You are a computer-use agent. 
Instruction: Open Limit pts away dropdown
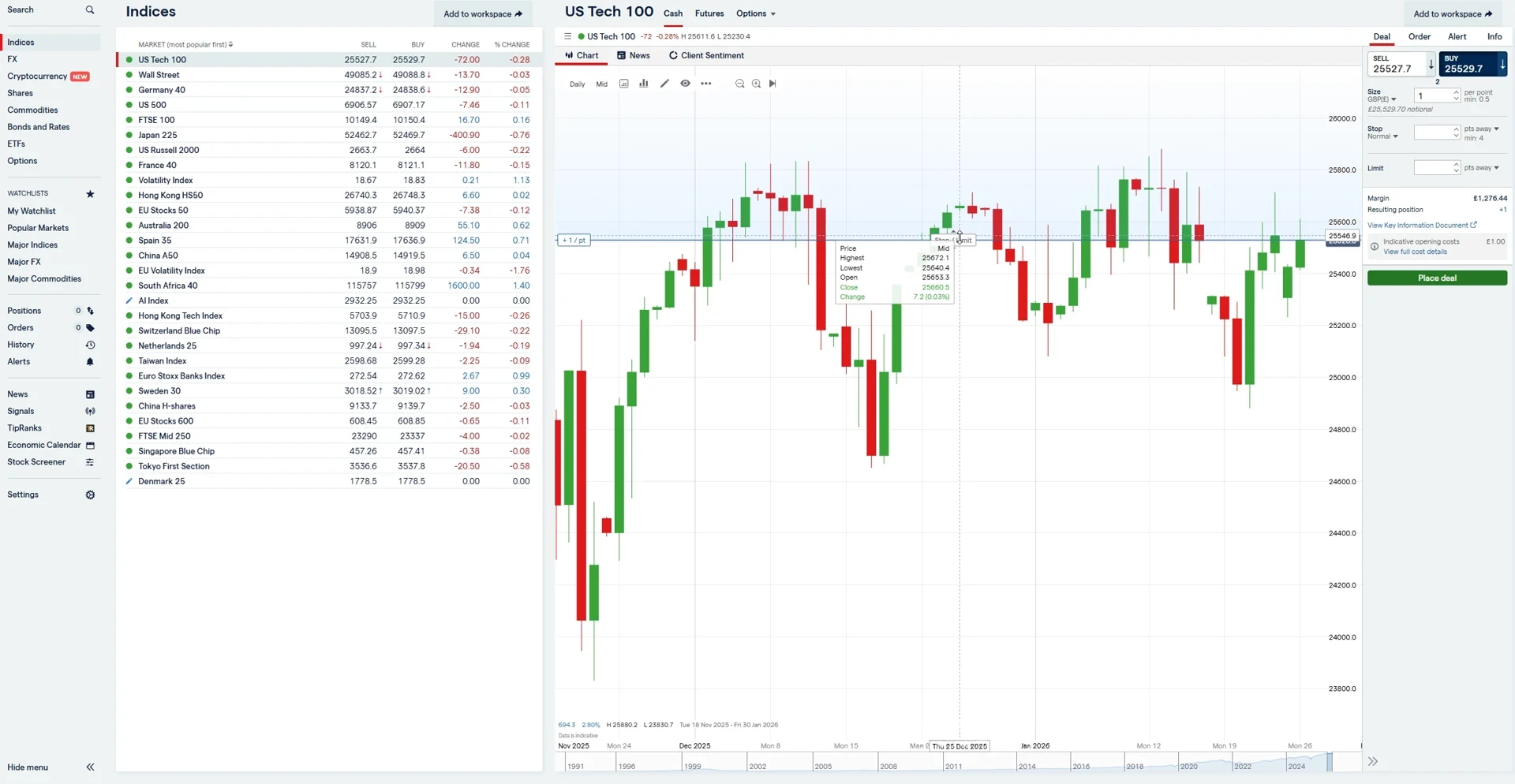1482,168
